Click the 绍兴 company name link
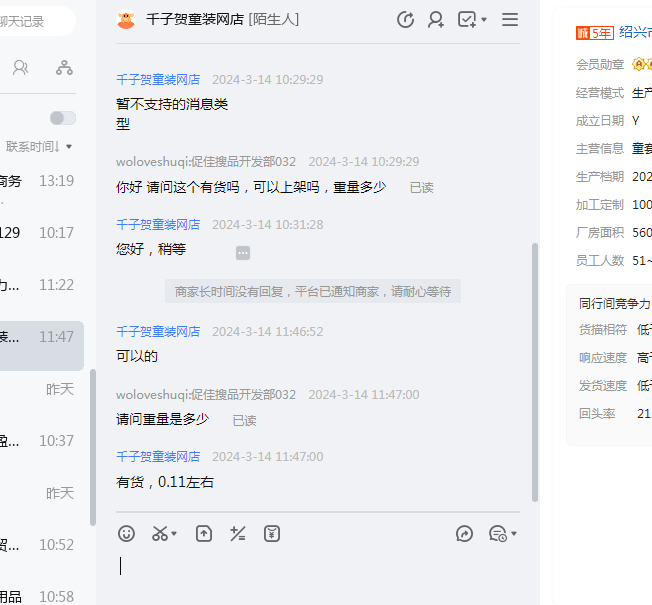 click(x=635, y=33)
